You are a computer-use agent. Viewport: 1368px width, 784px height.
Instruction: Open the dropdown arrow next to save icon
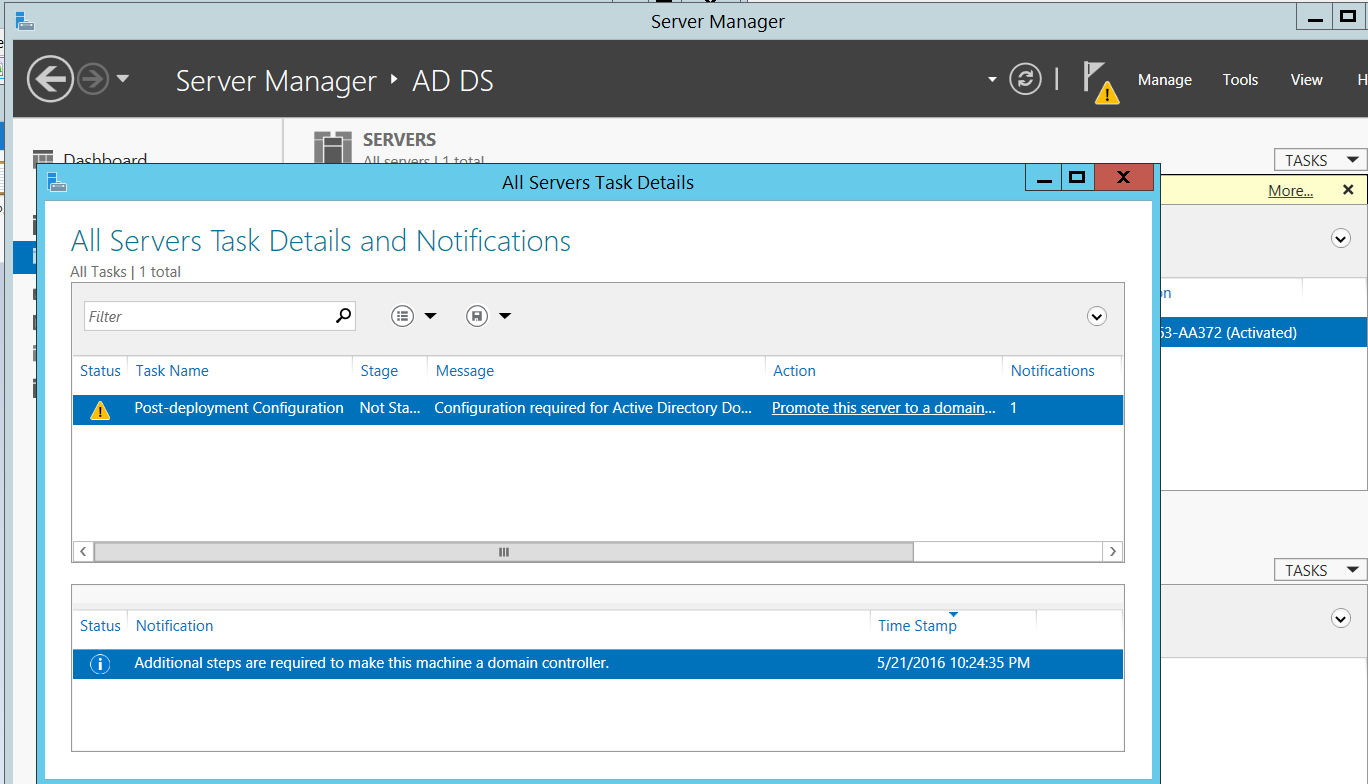505,316
